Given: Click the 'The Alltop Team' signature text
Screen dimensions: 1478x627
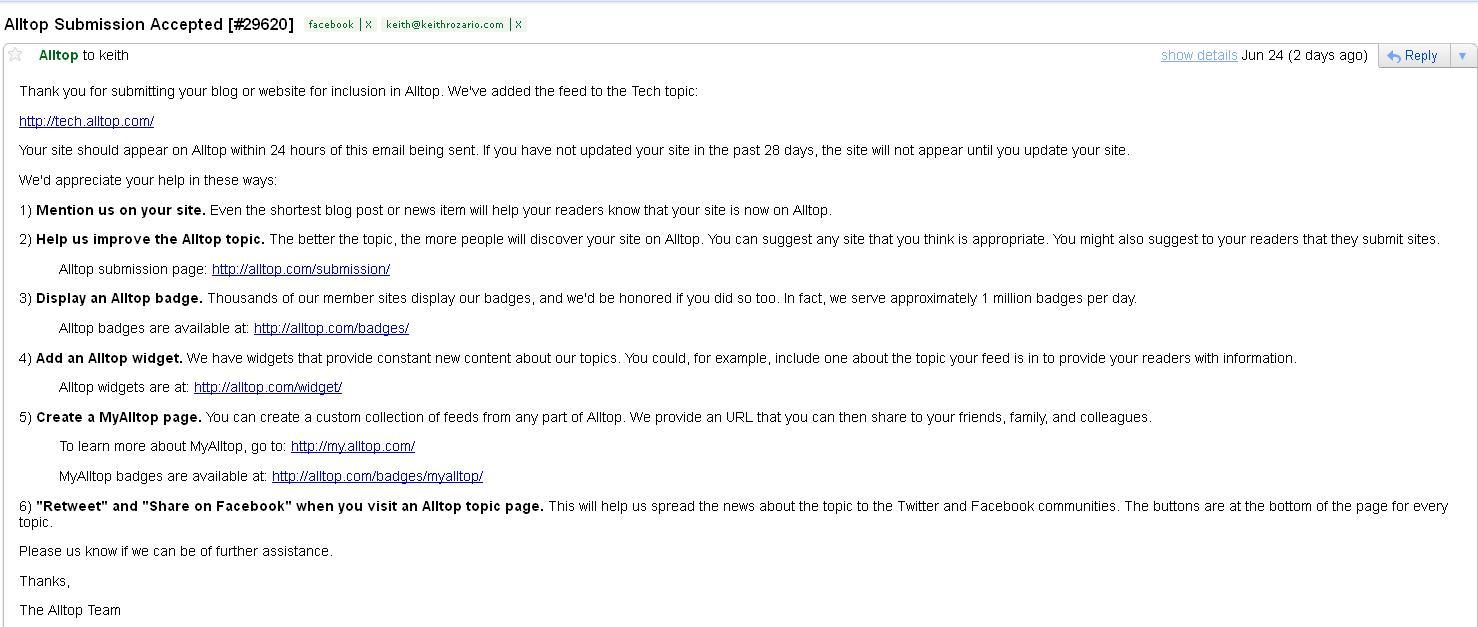Looking at the screenshot, I should pos(70,610).
